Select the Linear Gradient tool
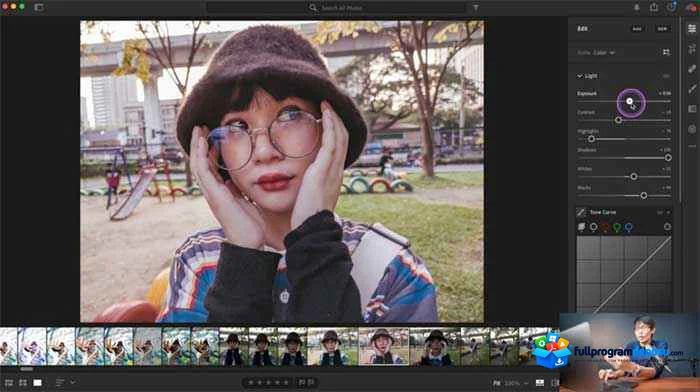This screenshot has height=392, width=700. pos(692,108)
